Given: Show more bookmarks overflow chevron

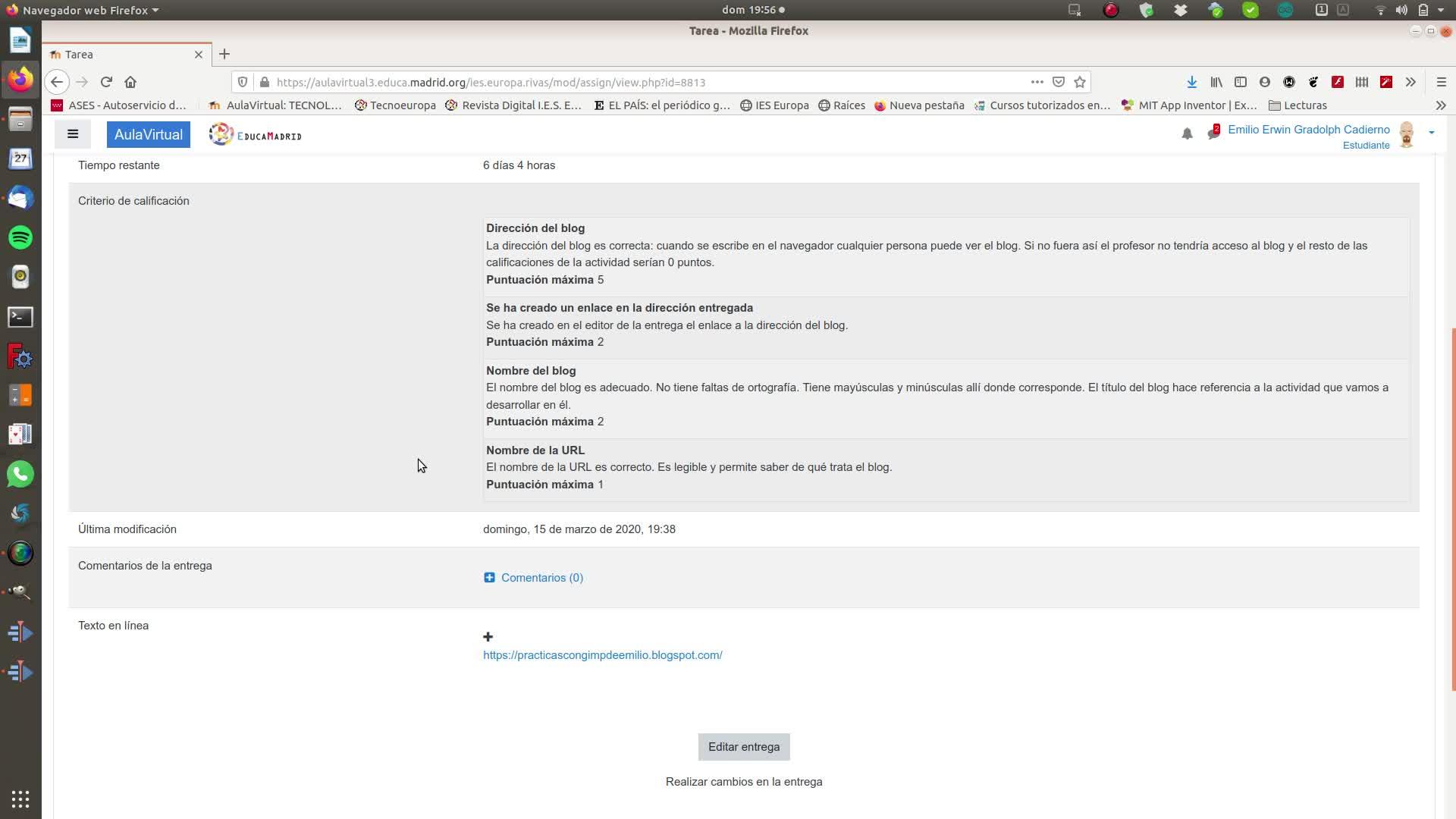Looking at the screenshot, I should coord(1440,105).
